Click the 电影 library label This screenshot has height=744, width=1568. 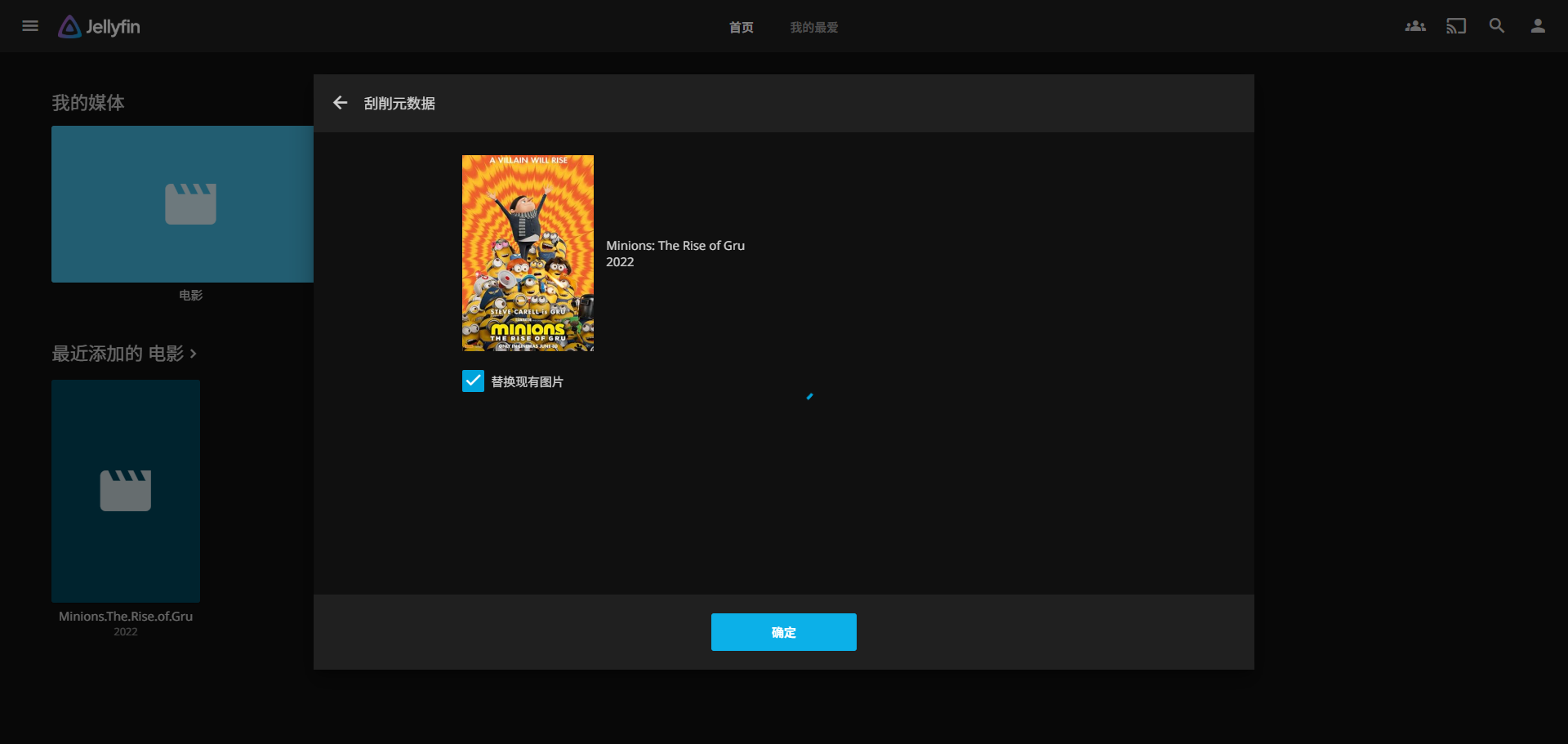tap(190, 296)
